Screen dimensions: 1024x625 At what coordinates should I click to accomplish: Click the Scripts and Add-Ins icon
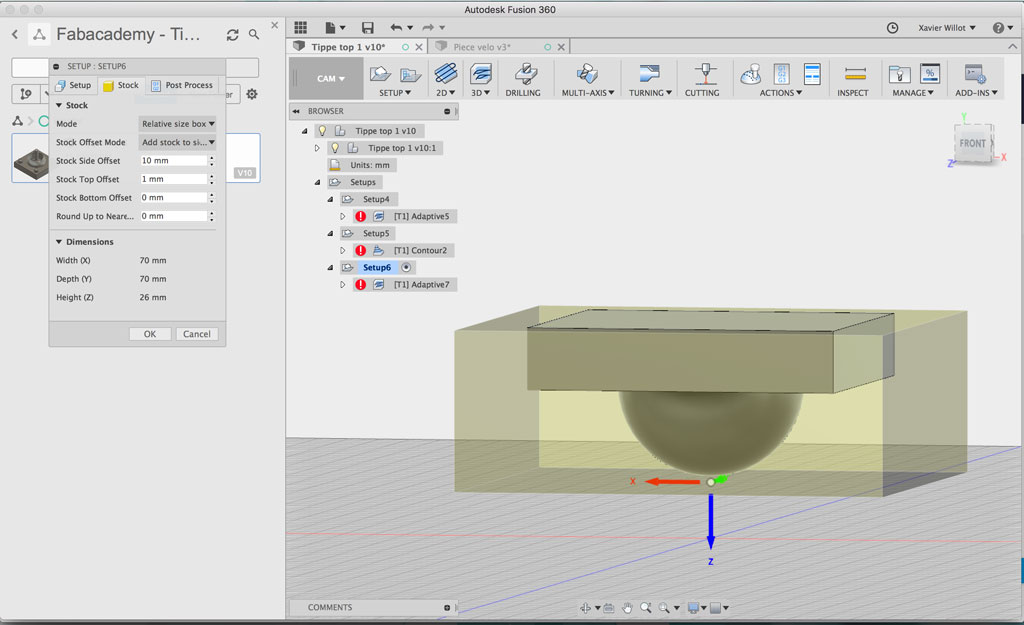click(x=975, y=74)
